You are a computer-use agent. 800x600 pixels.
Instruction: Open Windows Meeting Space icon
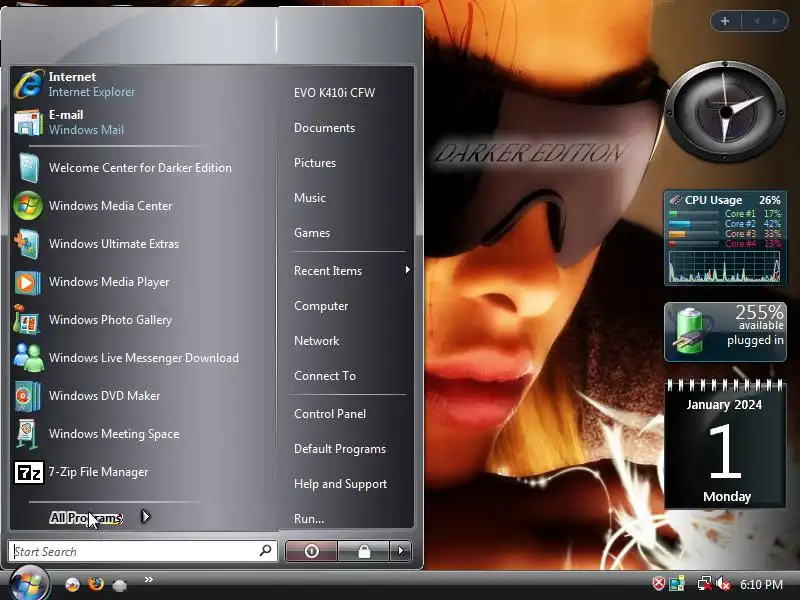tap(28, 434)
